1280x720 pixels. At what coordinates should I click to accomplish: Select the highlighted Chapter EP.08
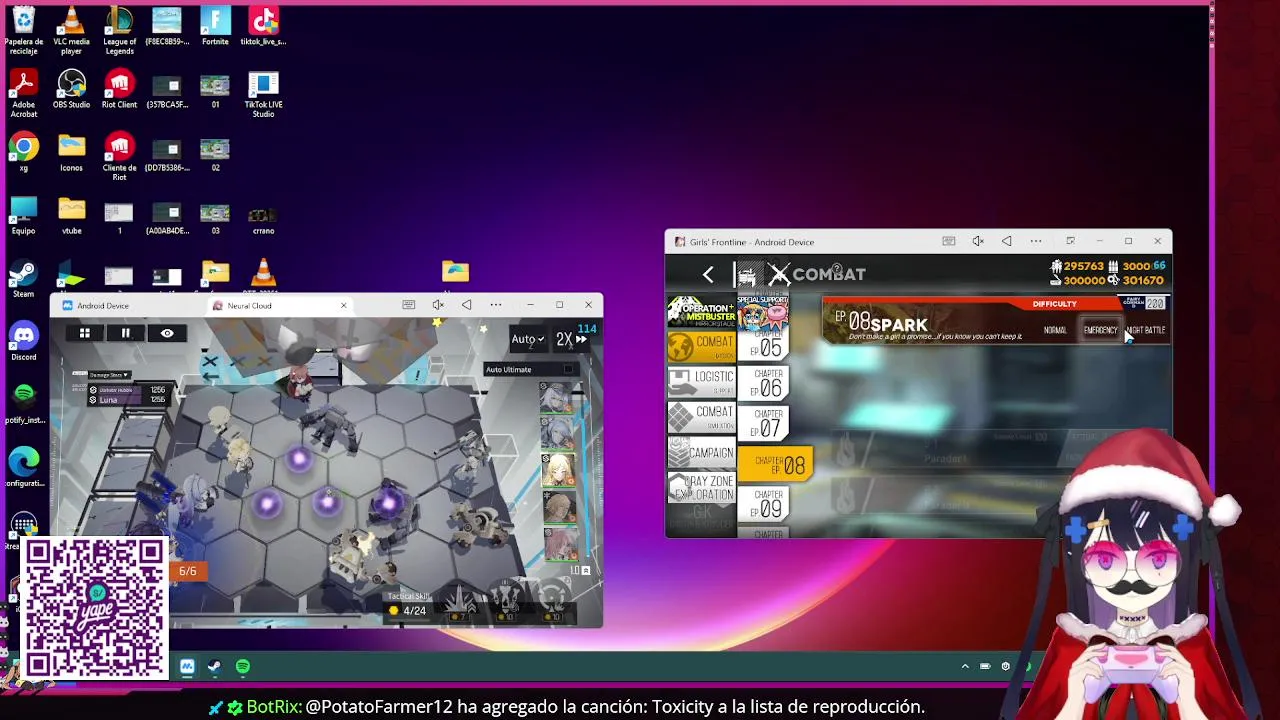pos(776,464)
